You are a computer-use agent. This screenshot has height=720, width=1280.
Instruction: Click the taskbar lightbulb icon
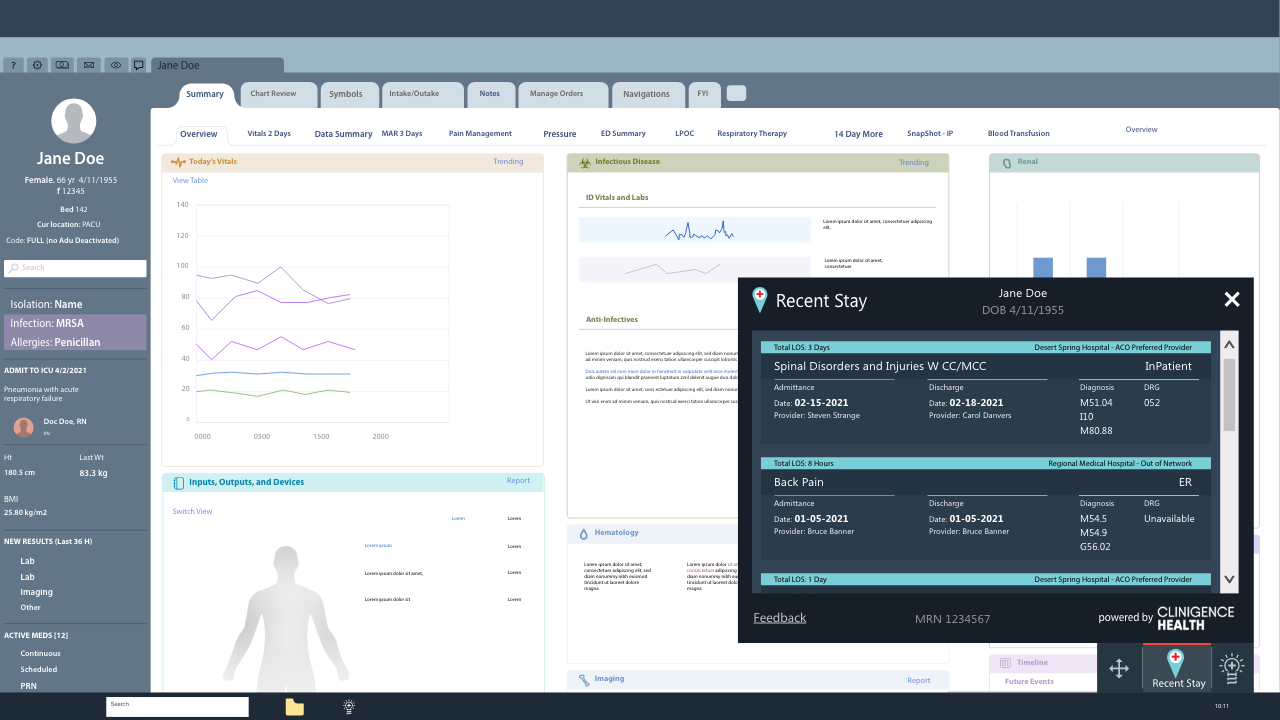349,706
